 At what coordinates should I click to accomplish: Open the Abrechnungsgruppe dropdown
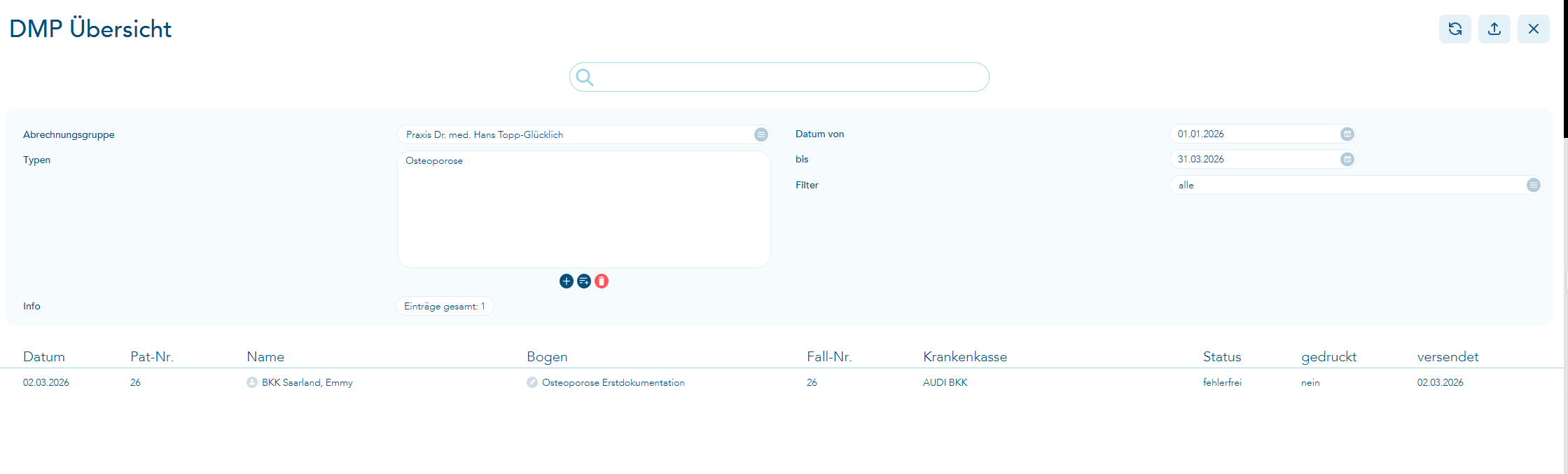pyautogui.click(x=761, y=135)
